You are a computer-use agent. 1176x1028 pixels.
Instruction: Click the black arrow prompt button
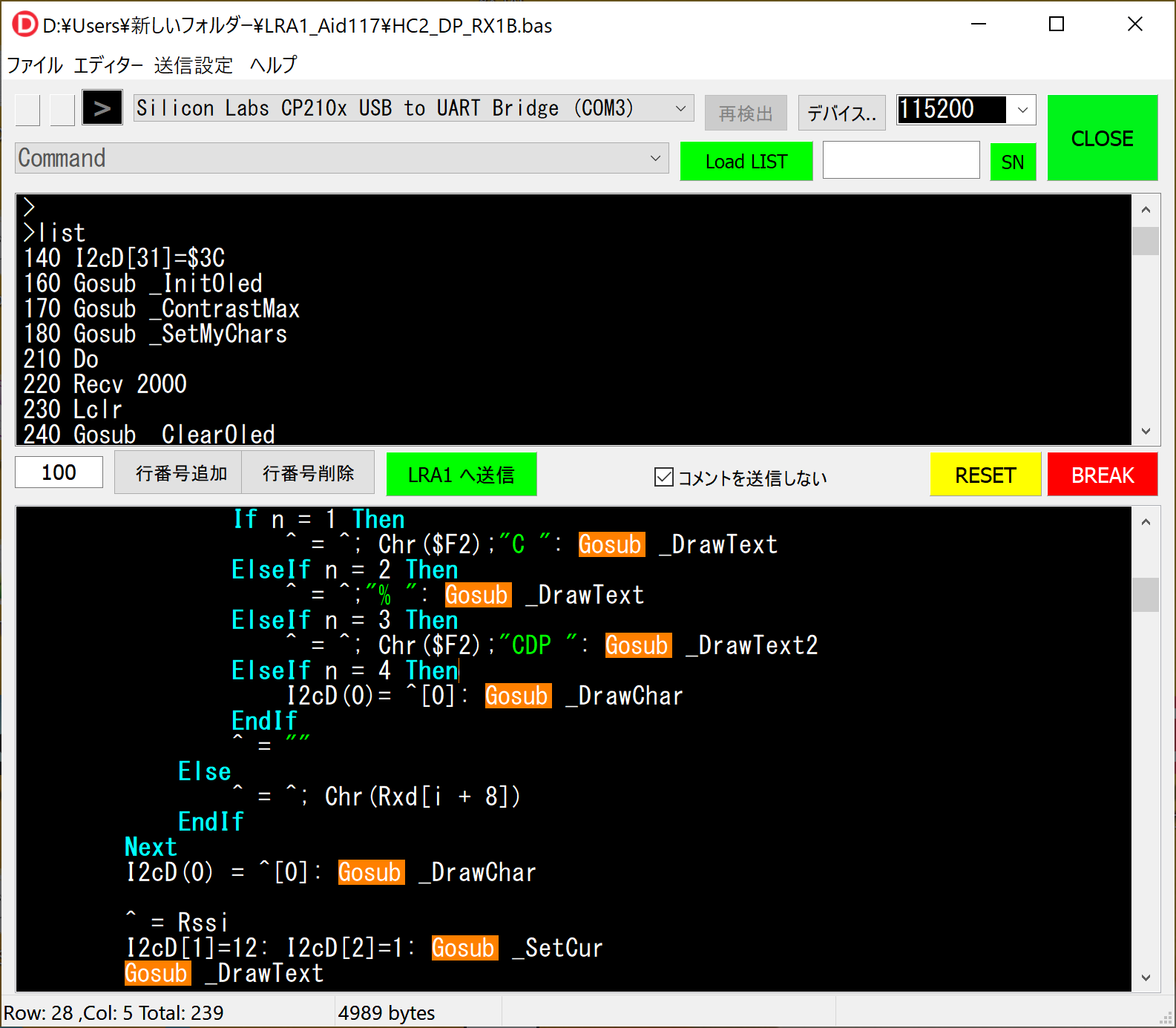(102, 109)
